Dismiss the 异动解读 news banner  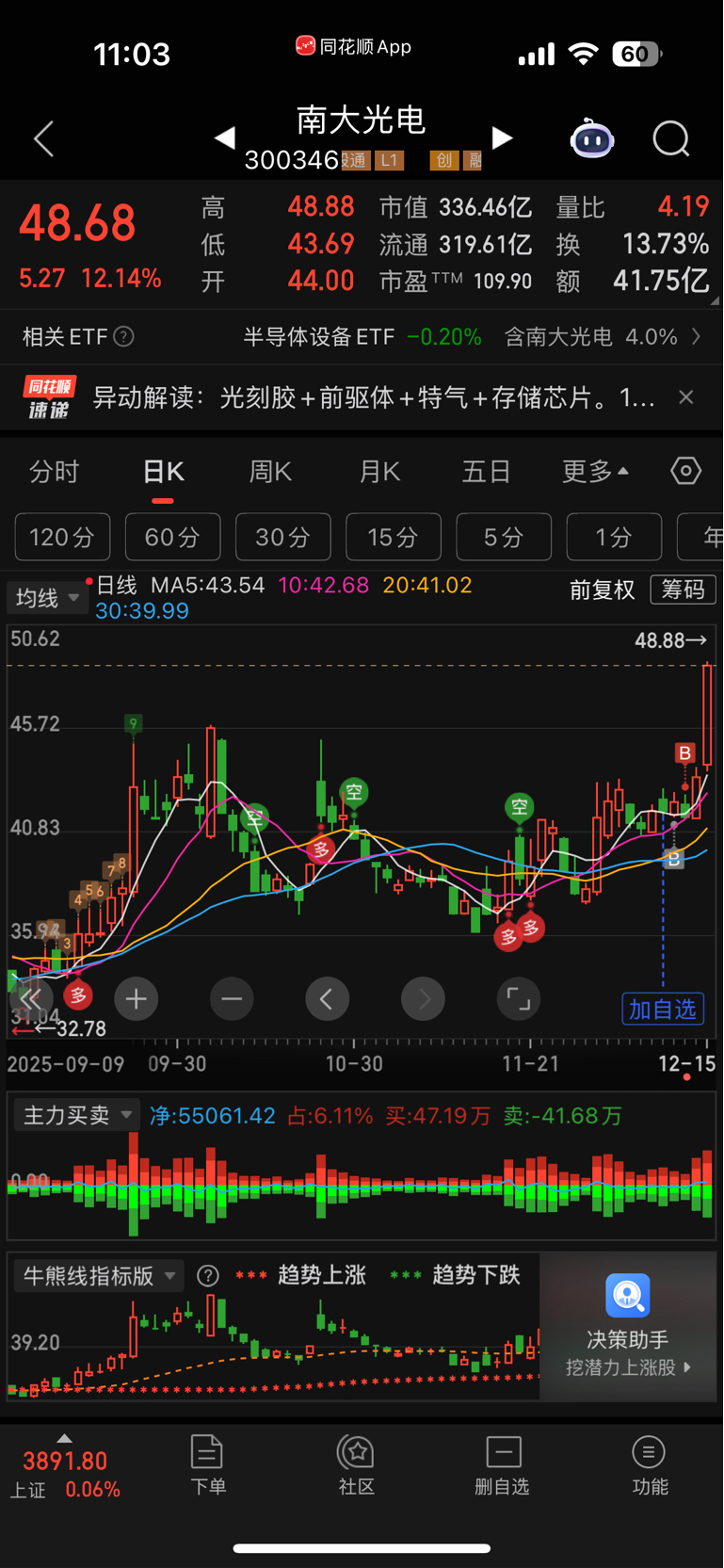pyautogui.click(x=686, y=397)
